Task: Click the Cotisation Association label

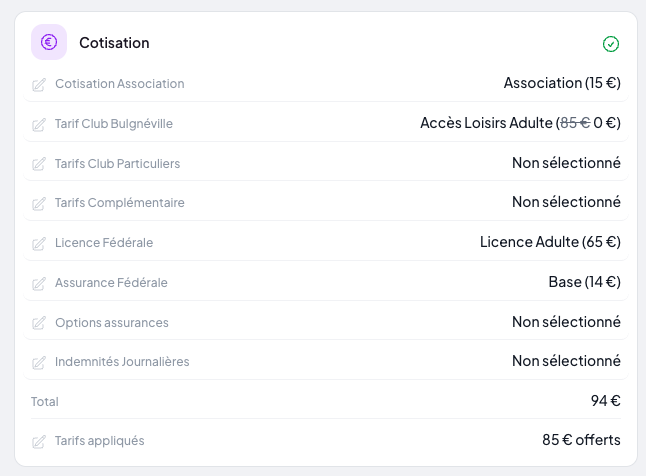Action: 119,84
